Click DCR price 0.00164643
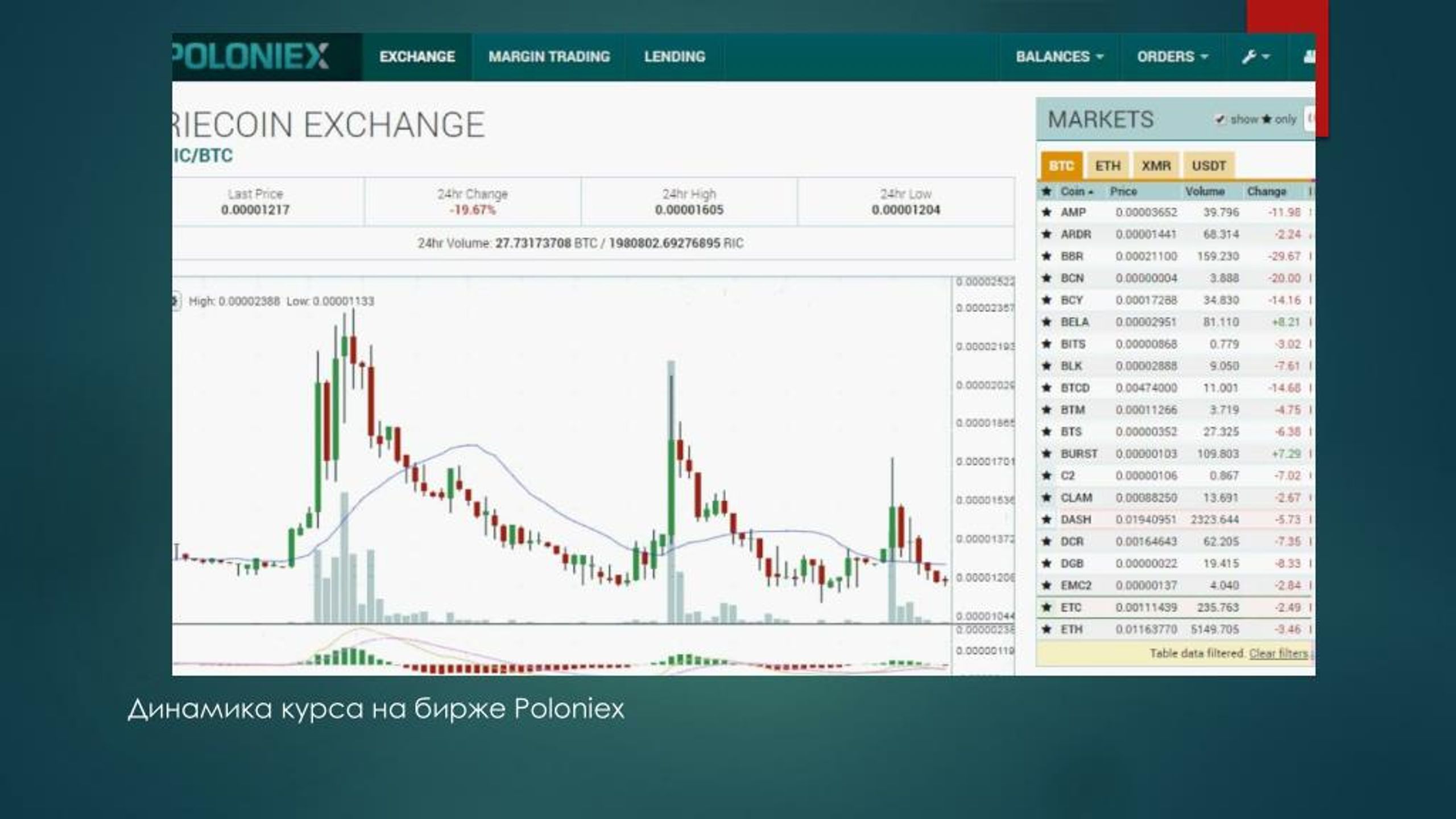 click(1146, 541)
